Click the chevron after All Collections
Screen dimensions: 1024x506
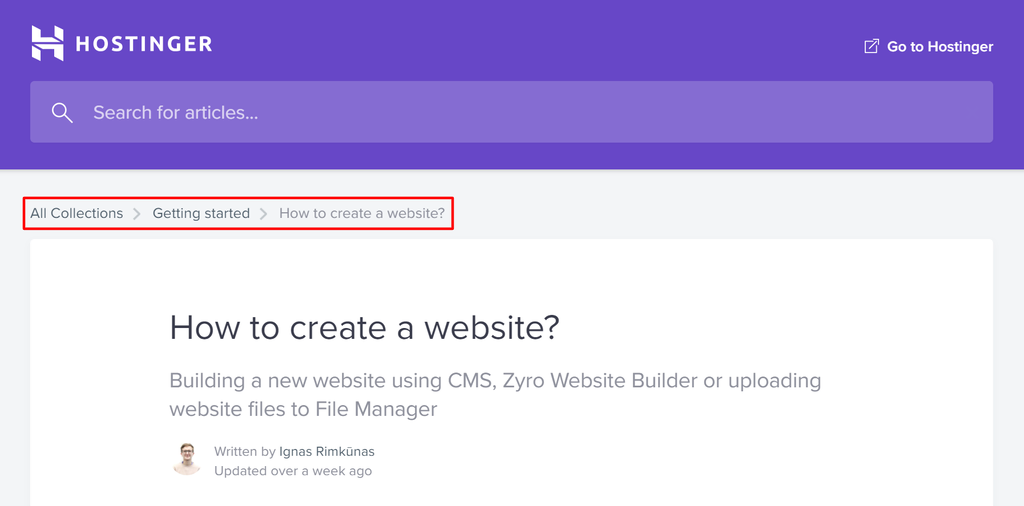(138, 214)
